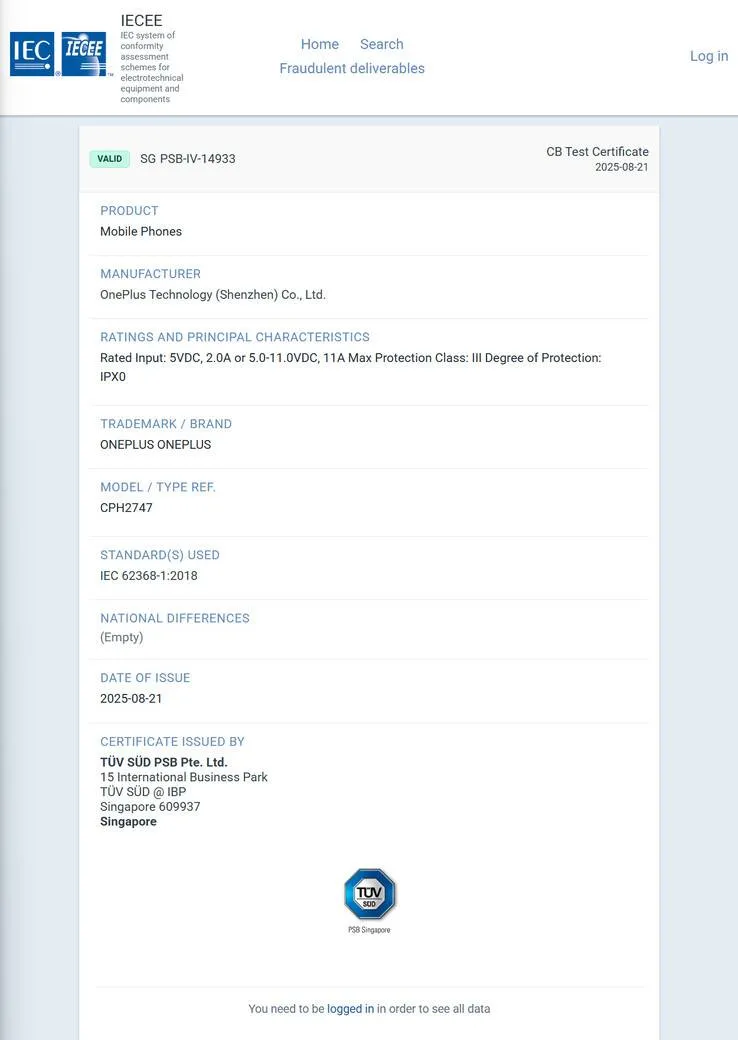The image size is (738, 1040).
Task: Open the Search menu item
Action: 381,44
